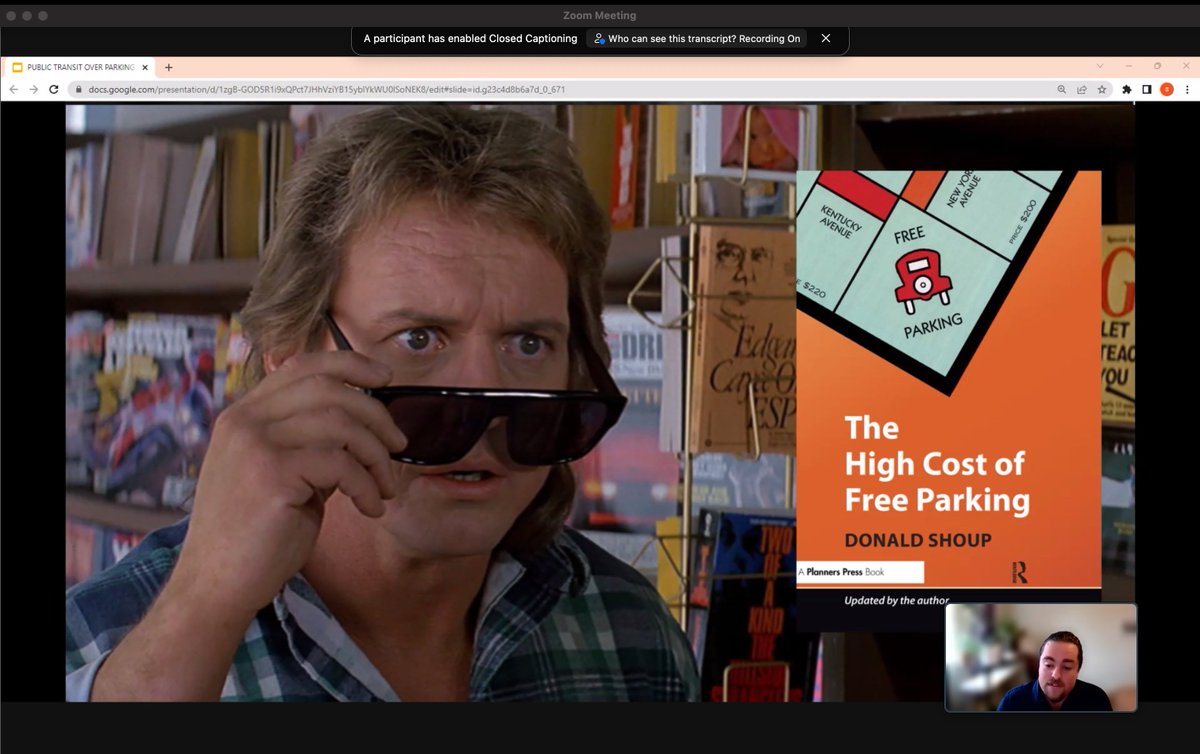Click the Zoom Meeting window title
Viewport: 1200px width, 754px height.
pyautogui.click(x=599, y=15)
